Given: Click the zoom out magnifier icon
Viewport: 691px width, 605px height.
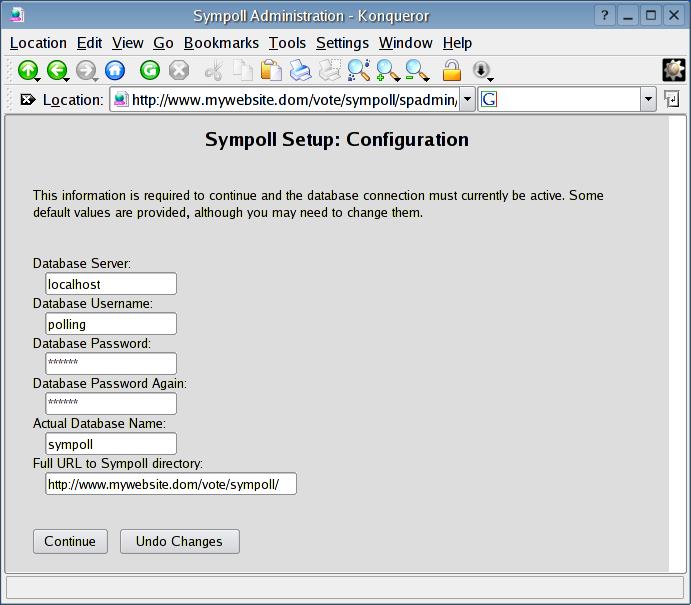Looking at the screenshot, I should tap(417, 70).
